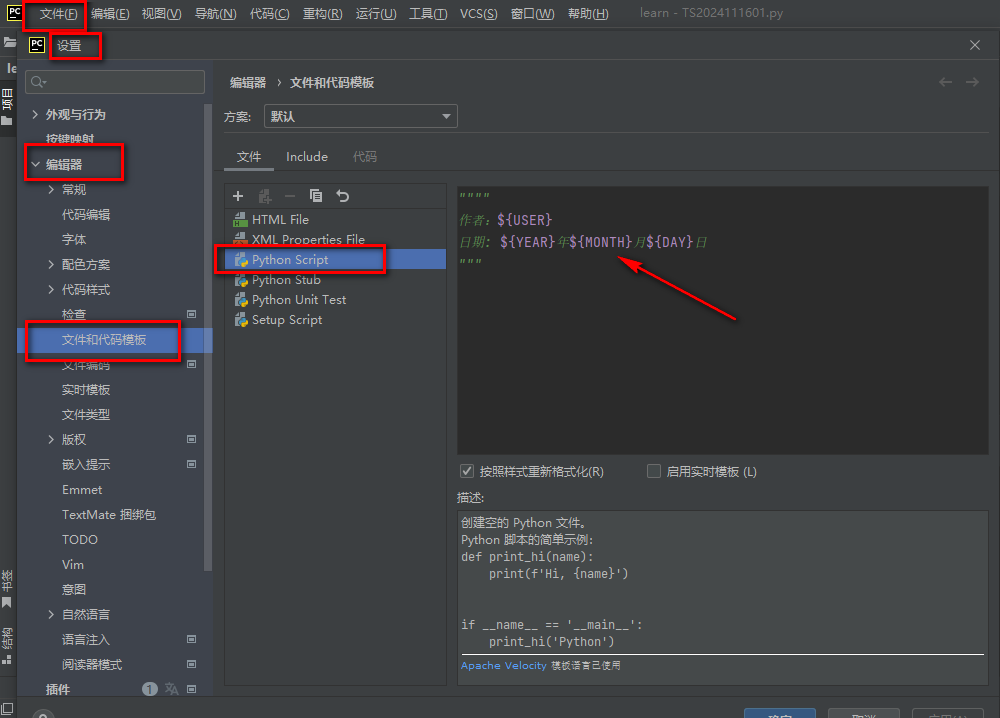Click the revert template undo icon

tap(342, 196)
